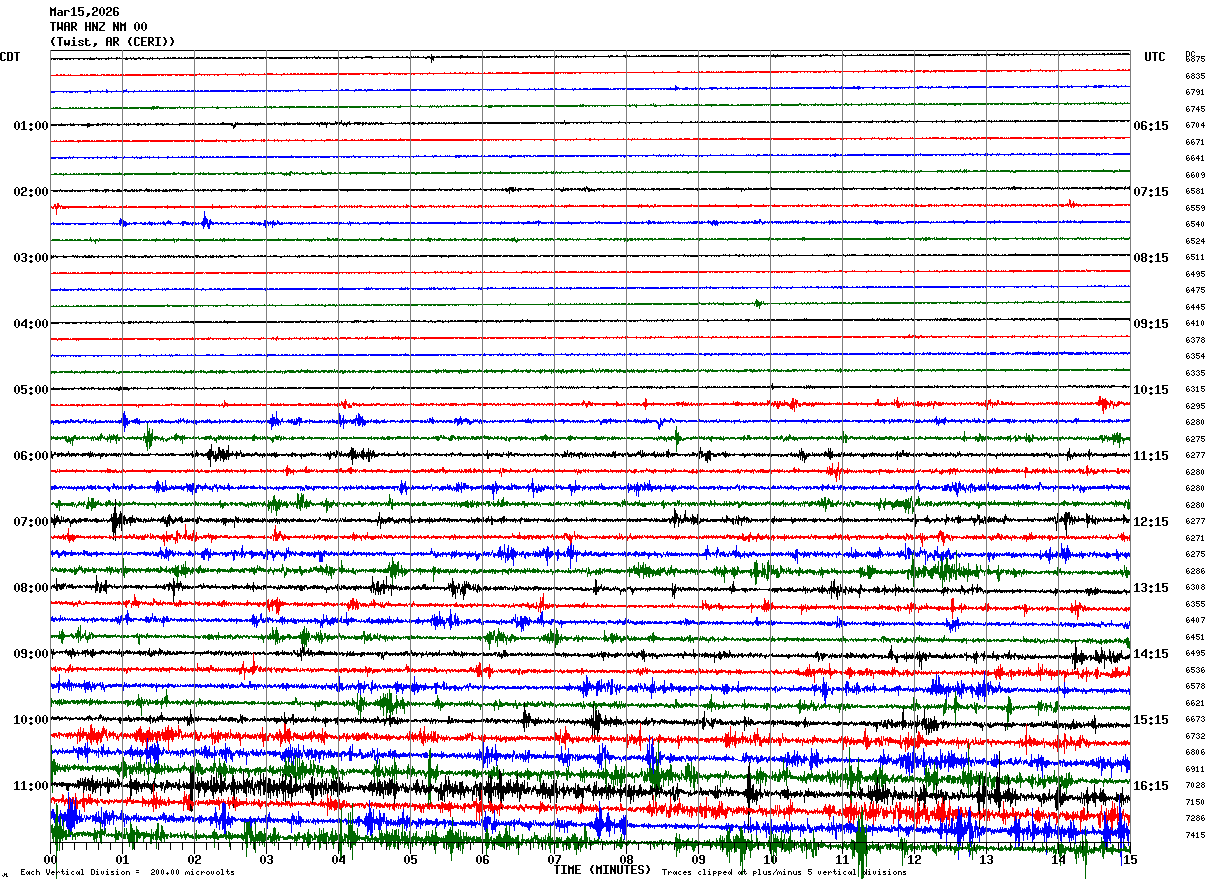This screenshot has width=1210, height=886.
Task: Click the vertical division microvolts scale note
Action: pos(128,873)
